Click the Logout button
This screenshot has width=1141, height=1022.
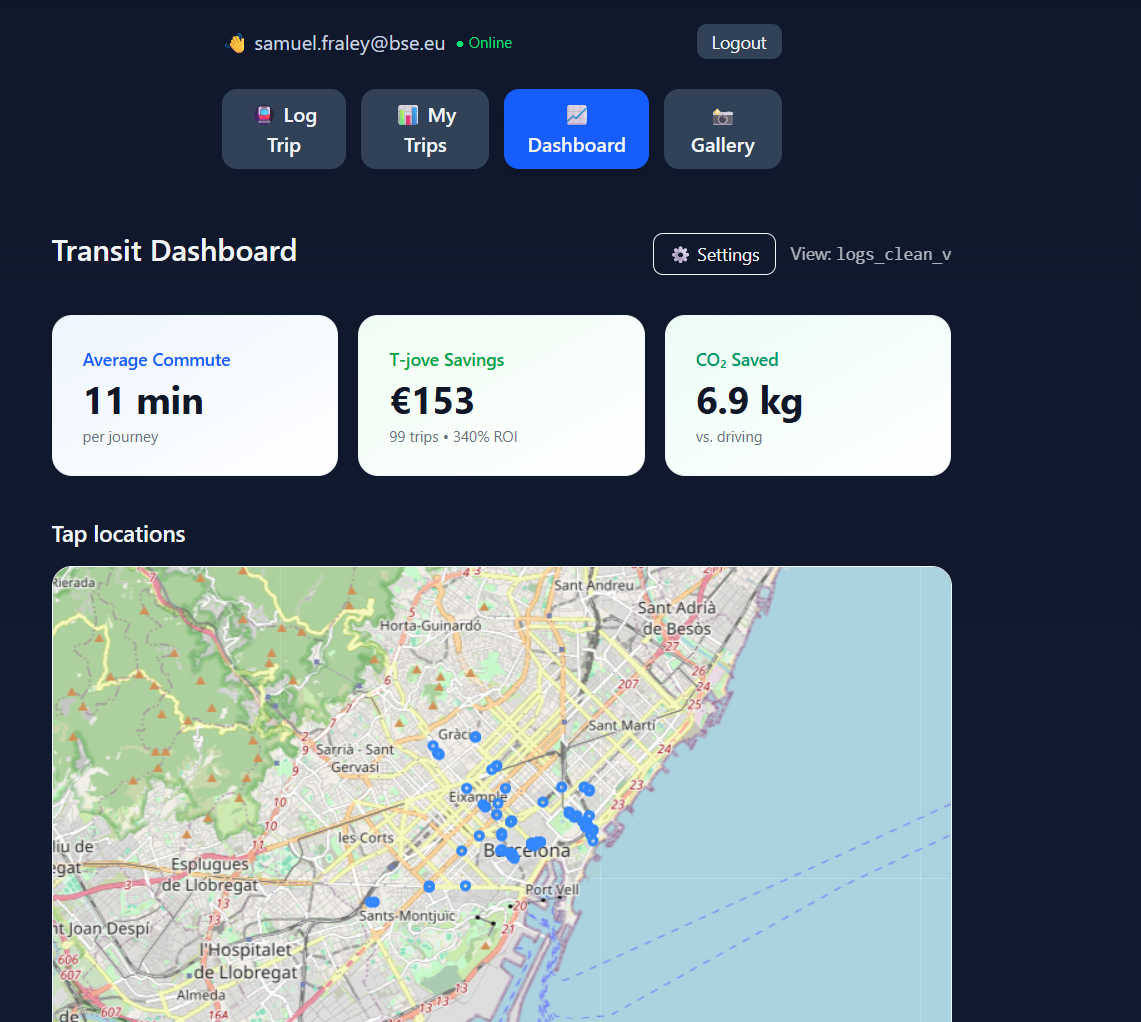(739, 42)
